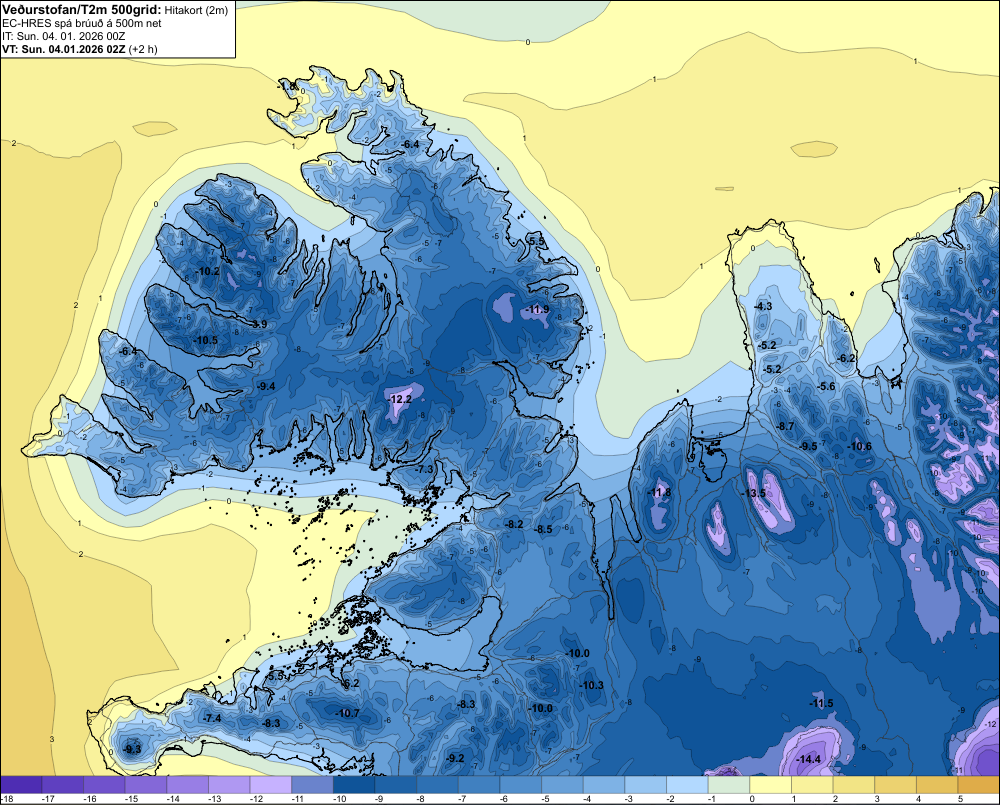Click the -14.4 temperature label
1000x805 pixels.
(x=808, y=759)
